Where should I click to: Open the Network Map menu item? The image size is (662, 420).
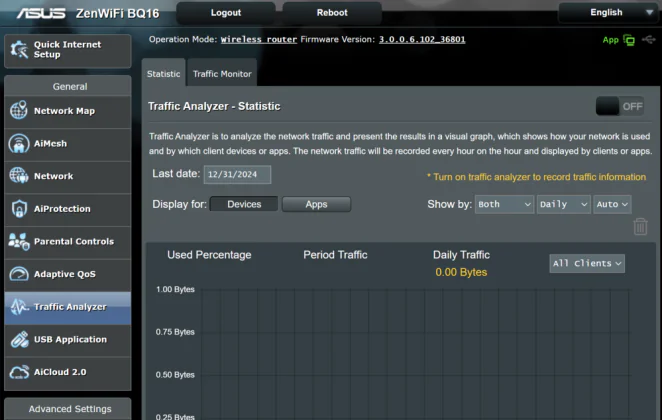pyautogui.click(x=68, y=111)
